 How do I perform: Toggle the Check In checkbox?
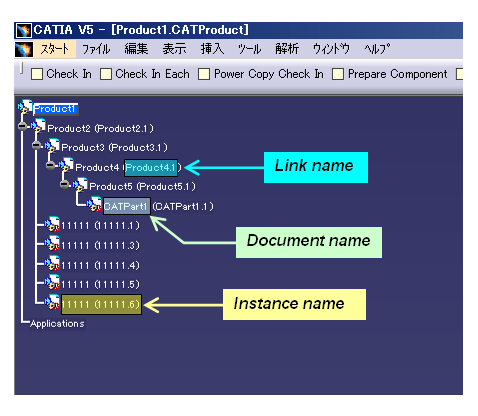(x=37, y=74)
